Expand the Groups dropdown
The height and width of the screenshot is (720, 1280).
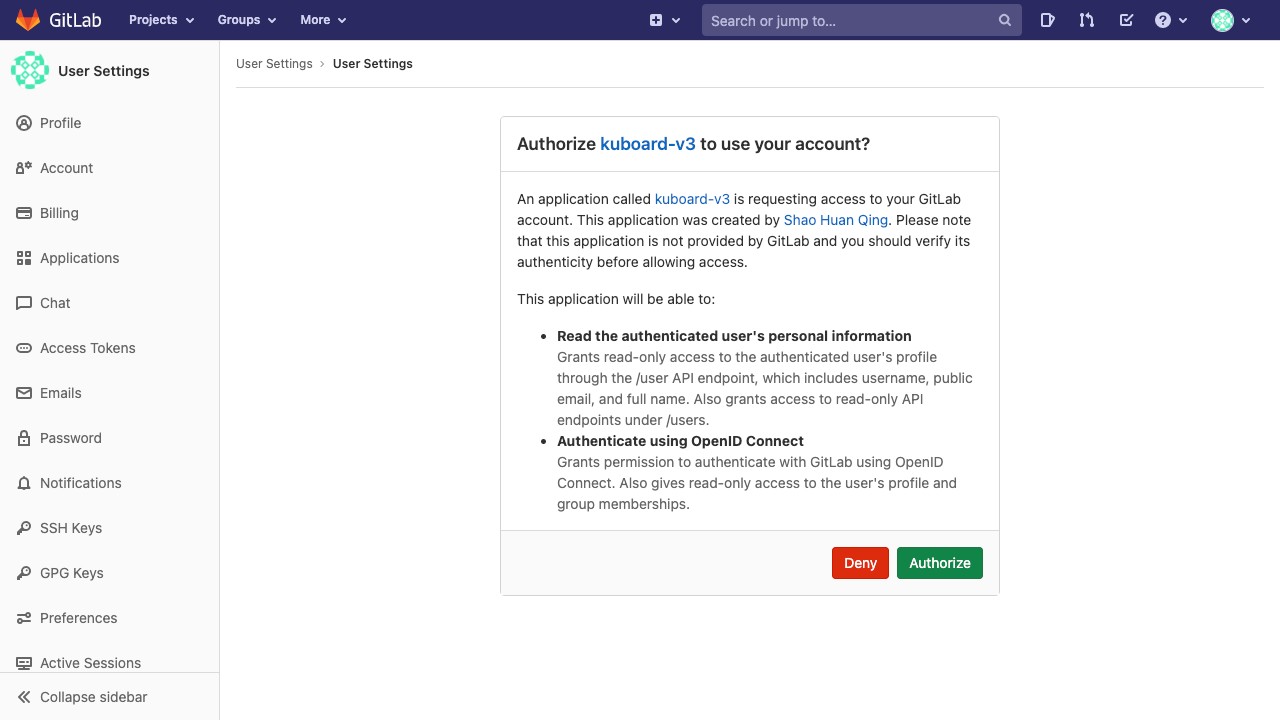[x=246, y=20]
